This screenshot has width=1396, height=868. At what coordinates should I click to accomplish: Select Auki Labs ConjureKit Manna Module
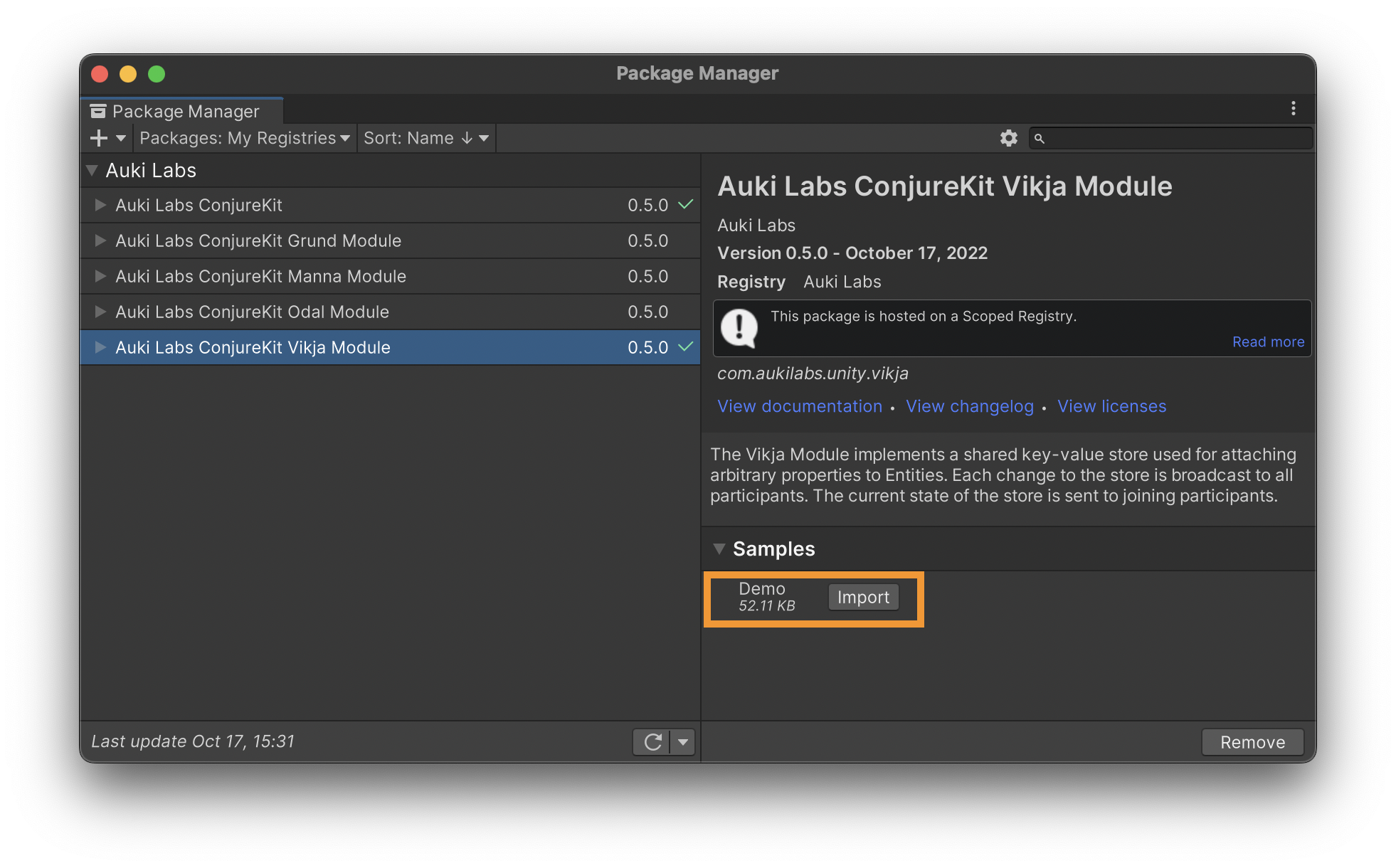coord(390,276)
